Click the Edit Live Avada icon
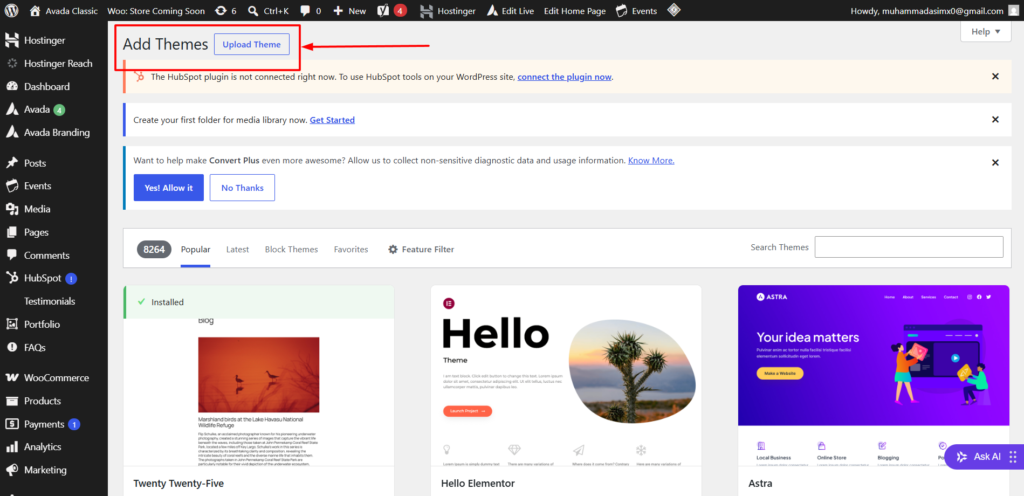 point(493,10)
